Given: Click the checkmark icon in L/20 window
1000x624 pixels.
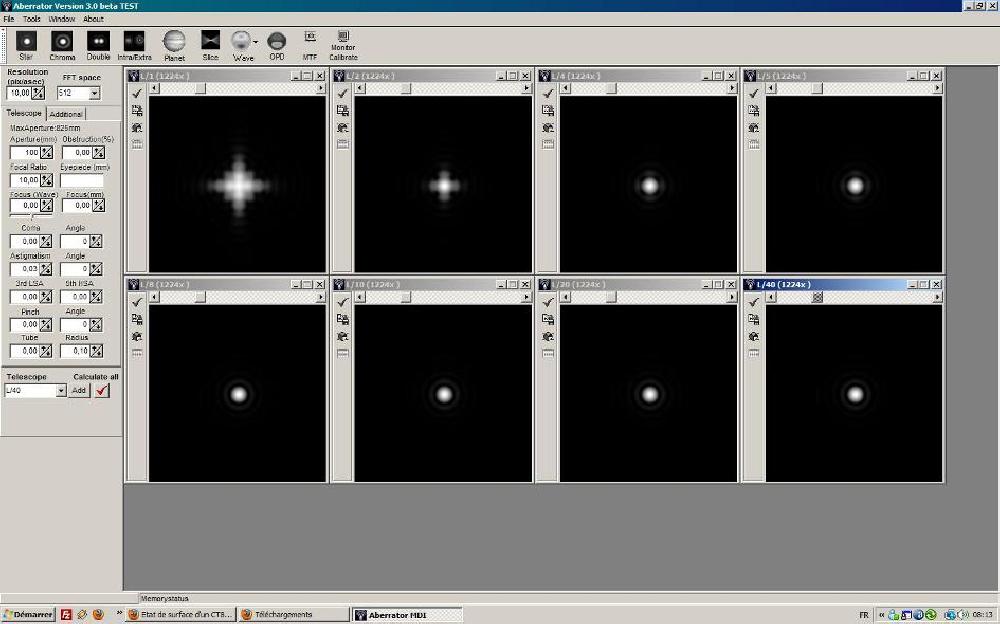Looking at the screenshot, I should coord(548,302).
